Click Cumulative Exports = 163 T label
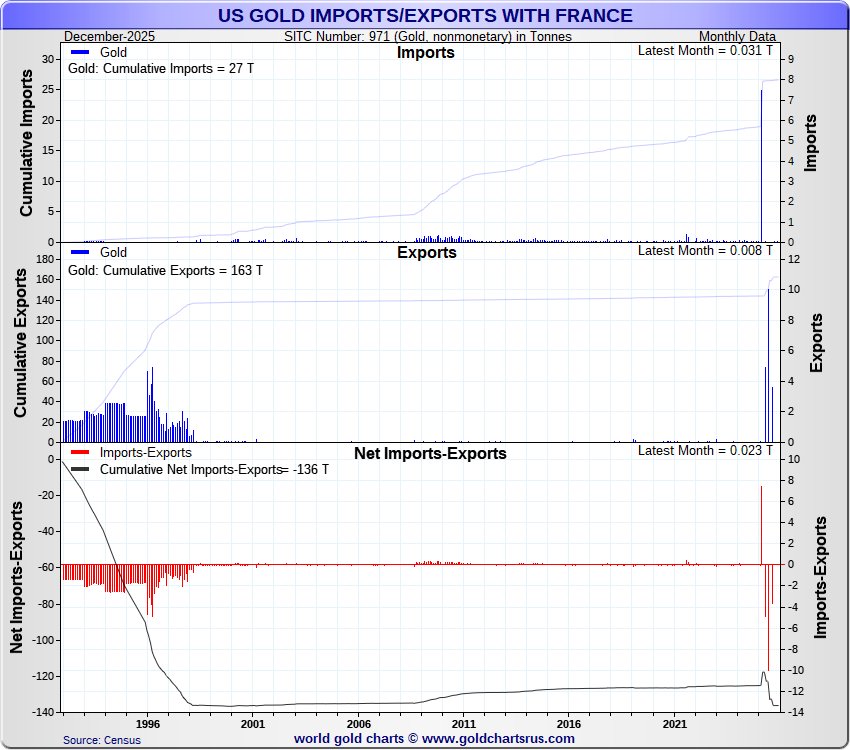This screenshot has height=750, width=850. [x=165, y=270]
